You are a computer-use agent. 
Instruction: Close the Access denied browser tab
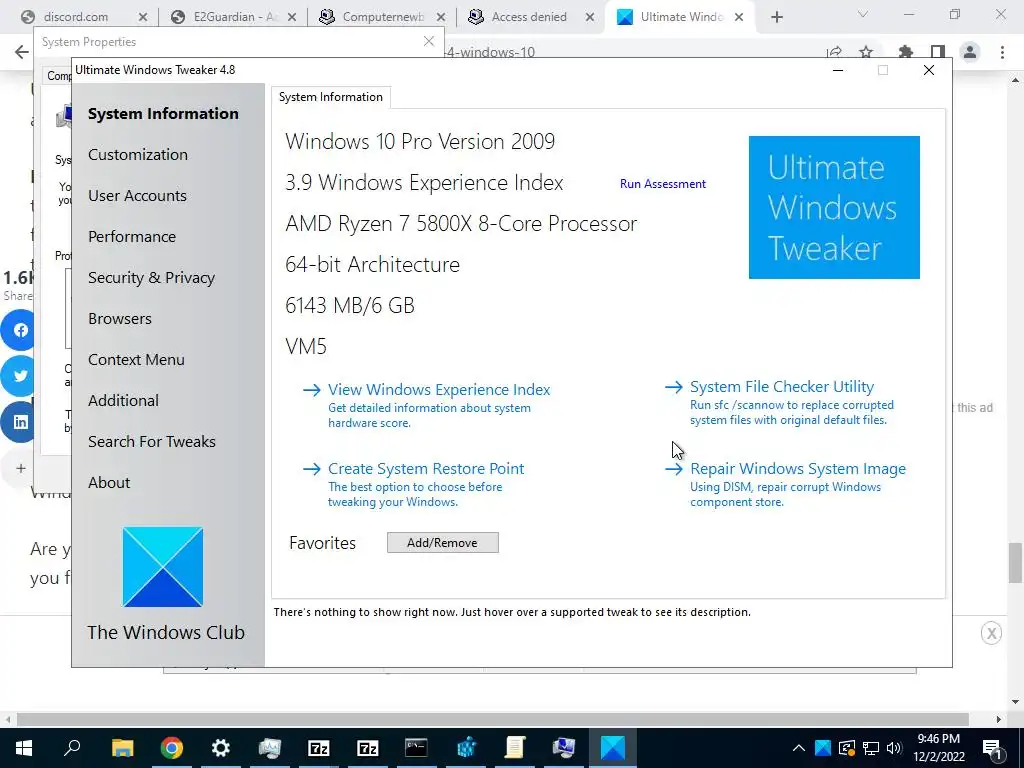[590, 17]
